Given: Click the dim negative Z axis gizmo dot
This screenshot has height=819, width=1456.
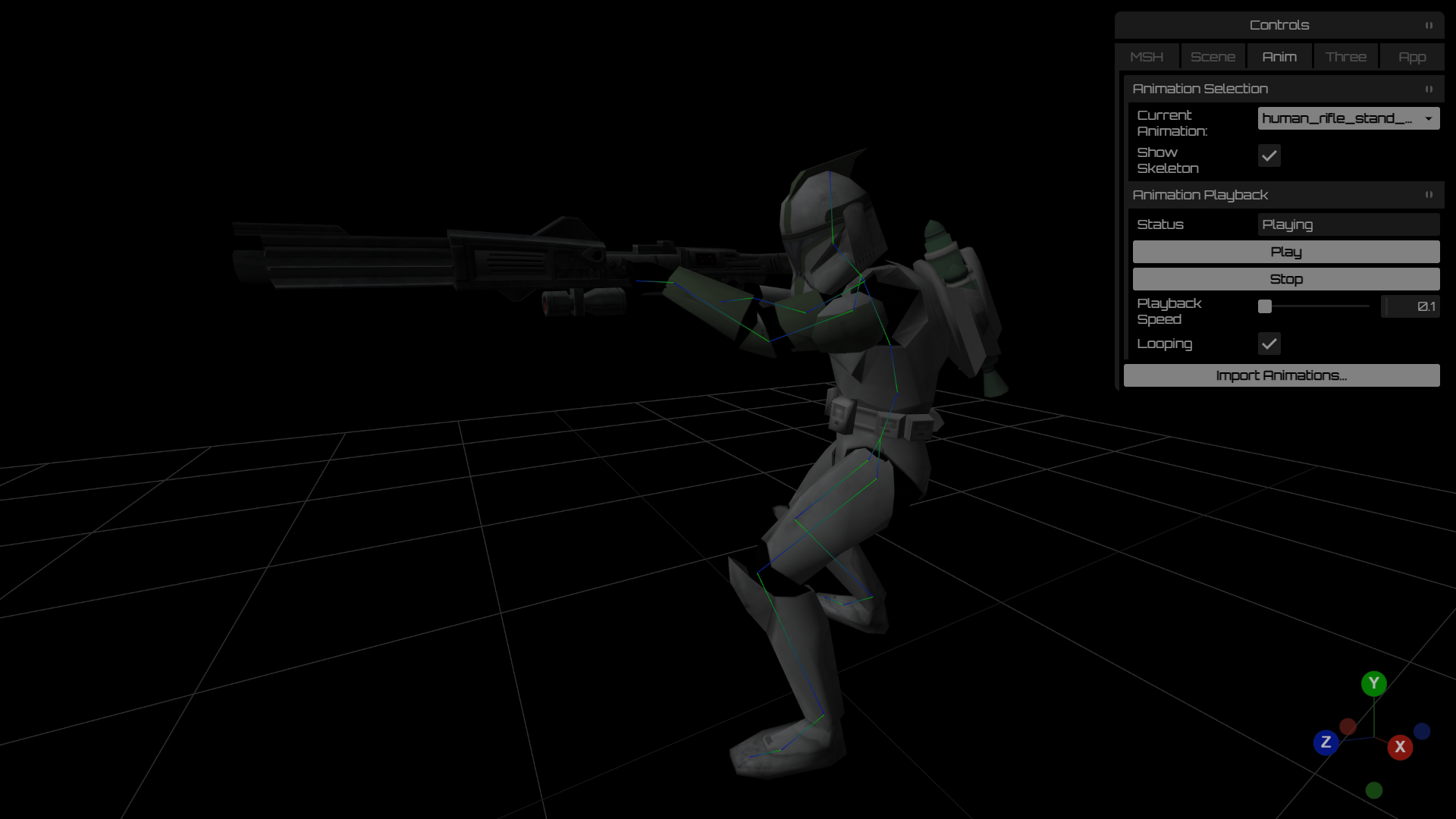Looking at the screenshot, I should click(x=1422, y=731).
